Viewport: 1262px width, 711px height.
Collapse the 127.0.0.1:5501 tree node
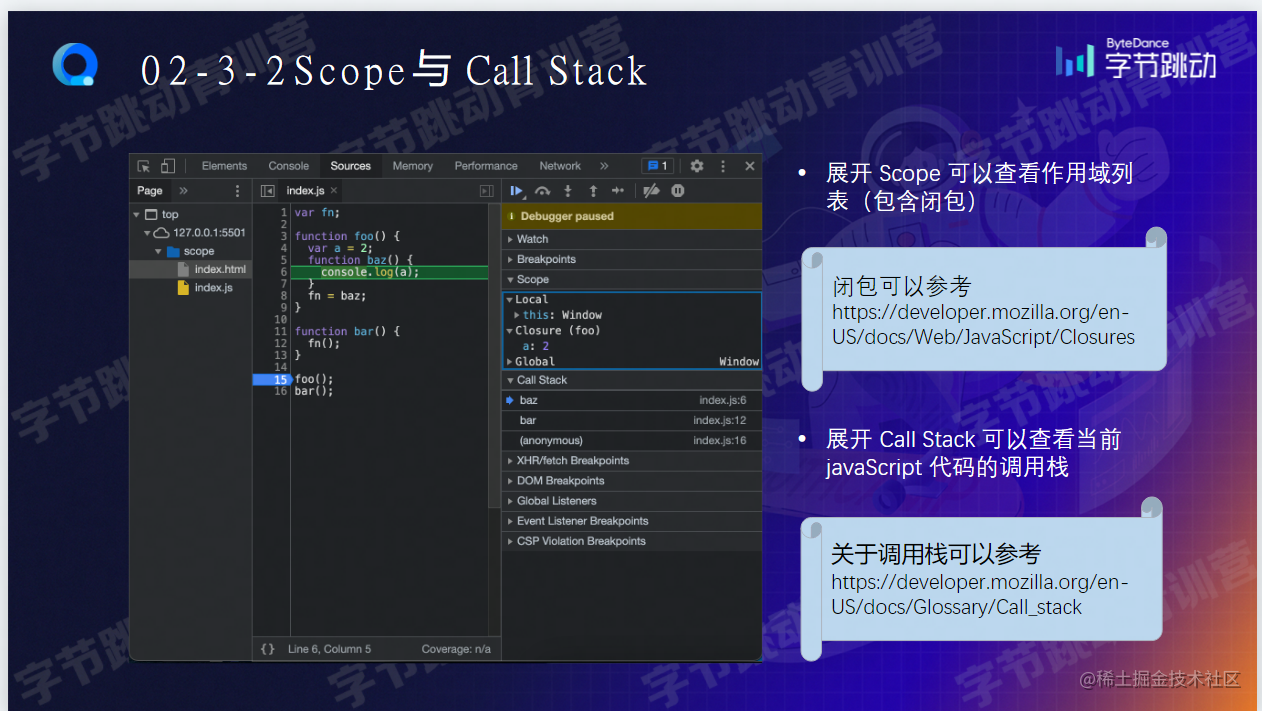pos(145,233)
